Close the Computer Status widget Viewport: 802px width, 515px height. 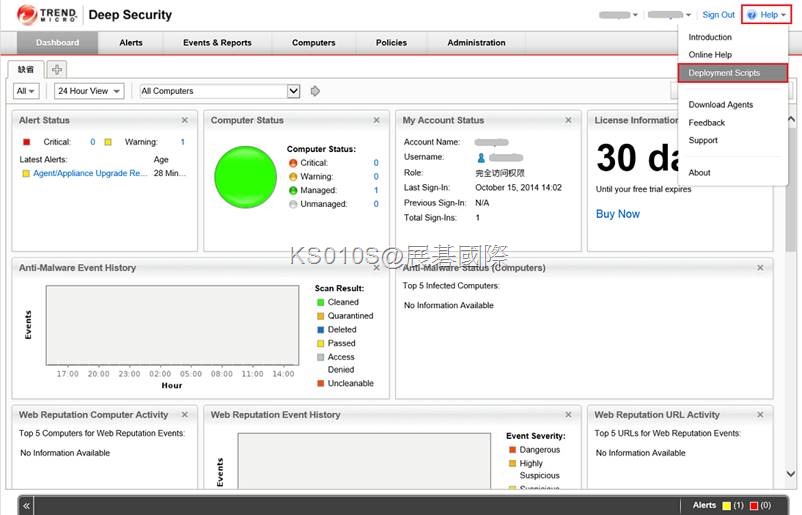[376, 120]
